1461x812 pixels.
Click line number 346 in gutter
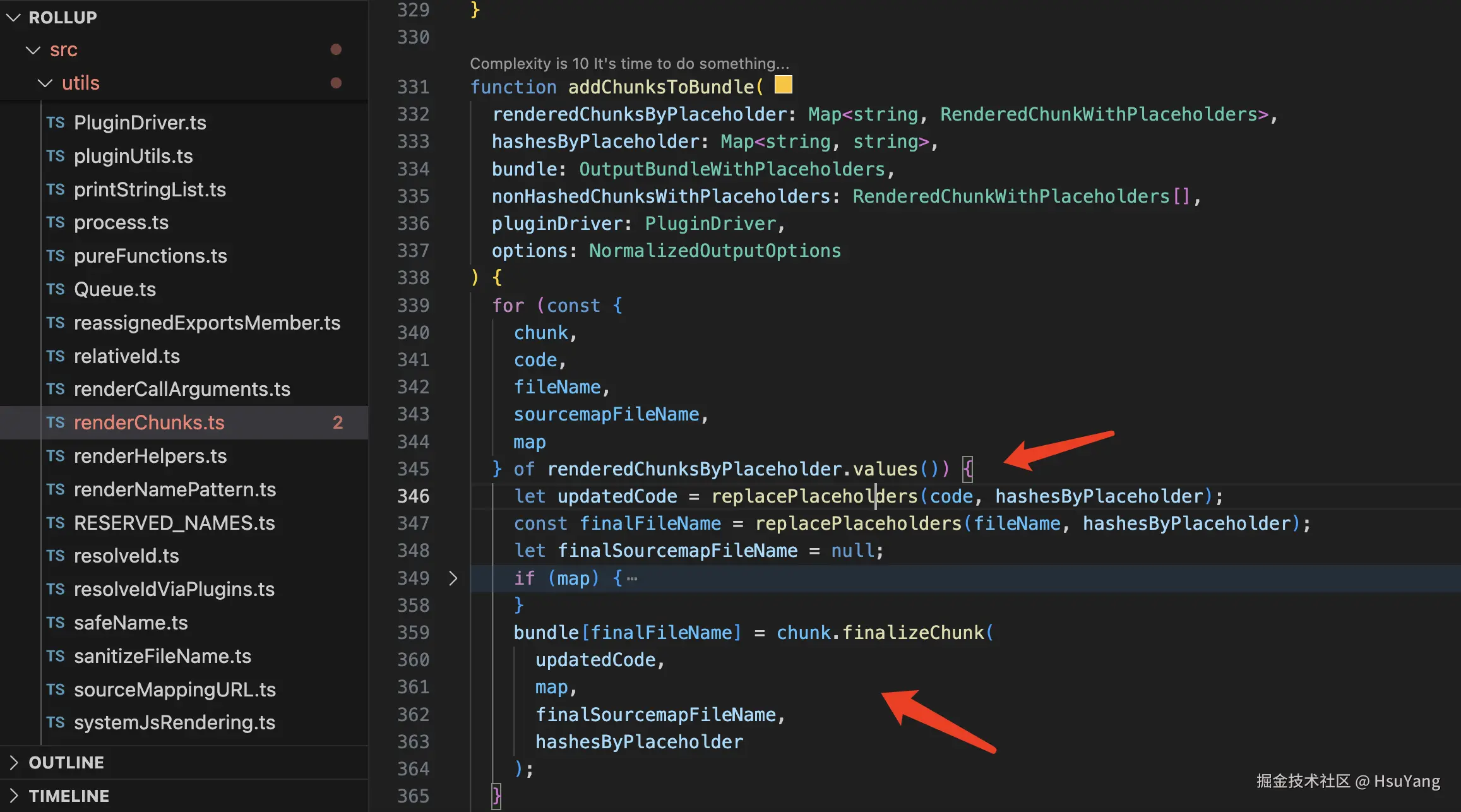click(x=413, y=496)
